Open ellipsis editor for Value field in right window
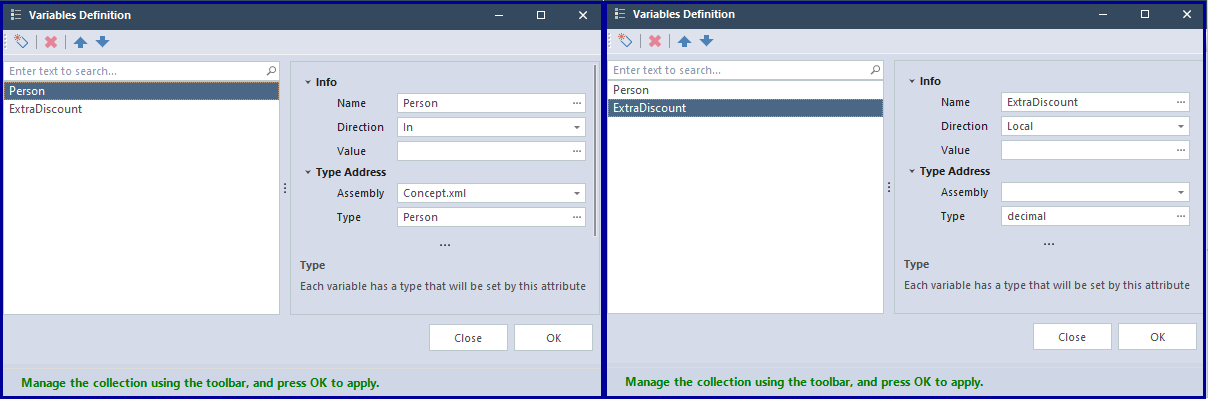 pos(1181,150)
